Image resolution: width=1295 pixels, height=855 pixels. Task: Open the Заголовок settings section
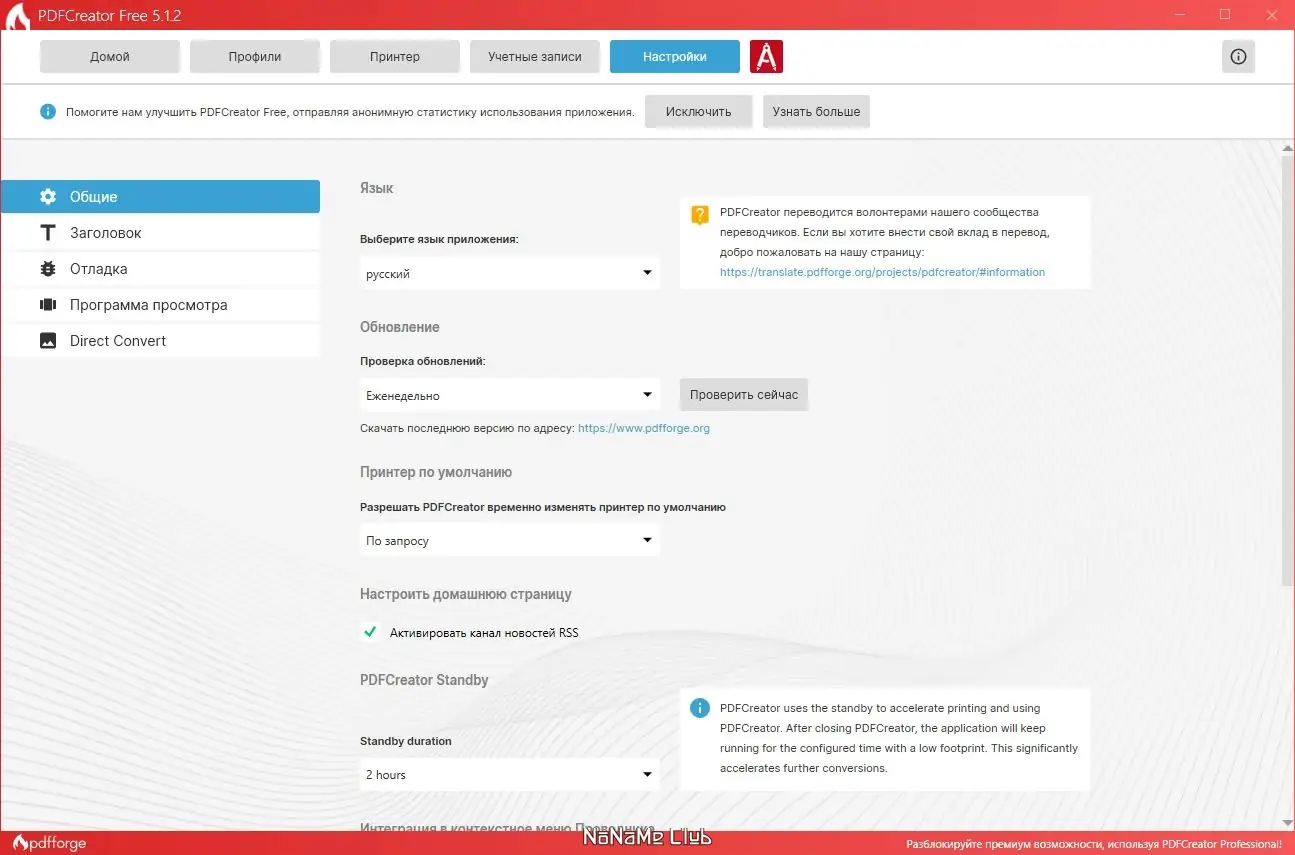[160, 232]
